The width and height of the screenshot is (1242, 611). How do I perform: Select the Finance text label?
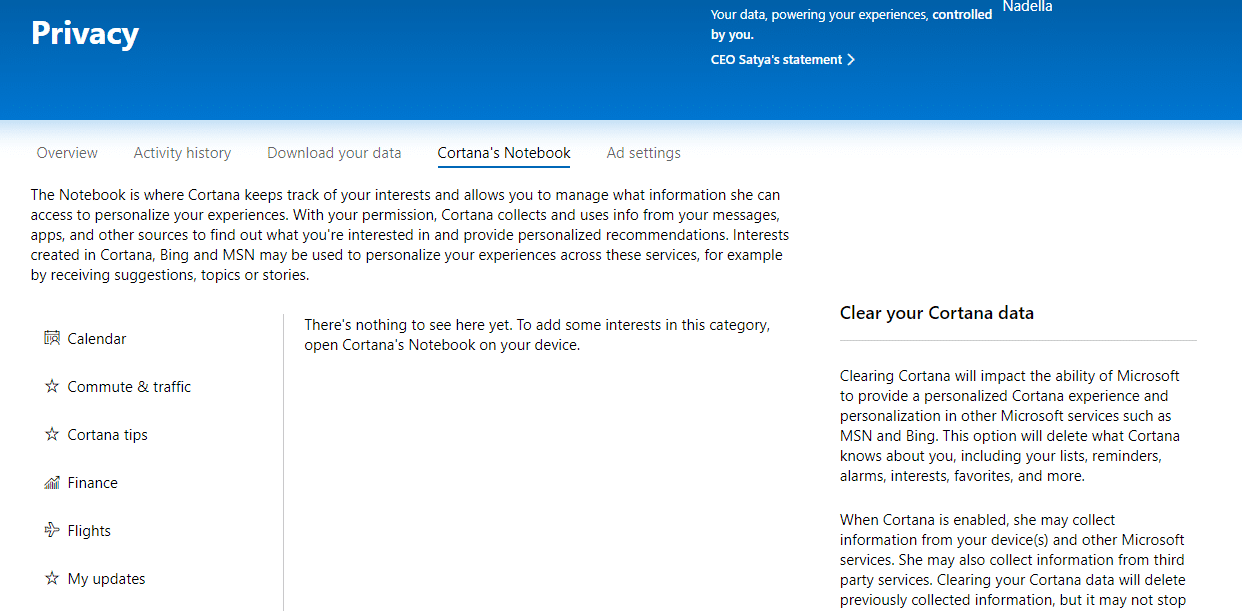[92, 483]
